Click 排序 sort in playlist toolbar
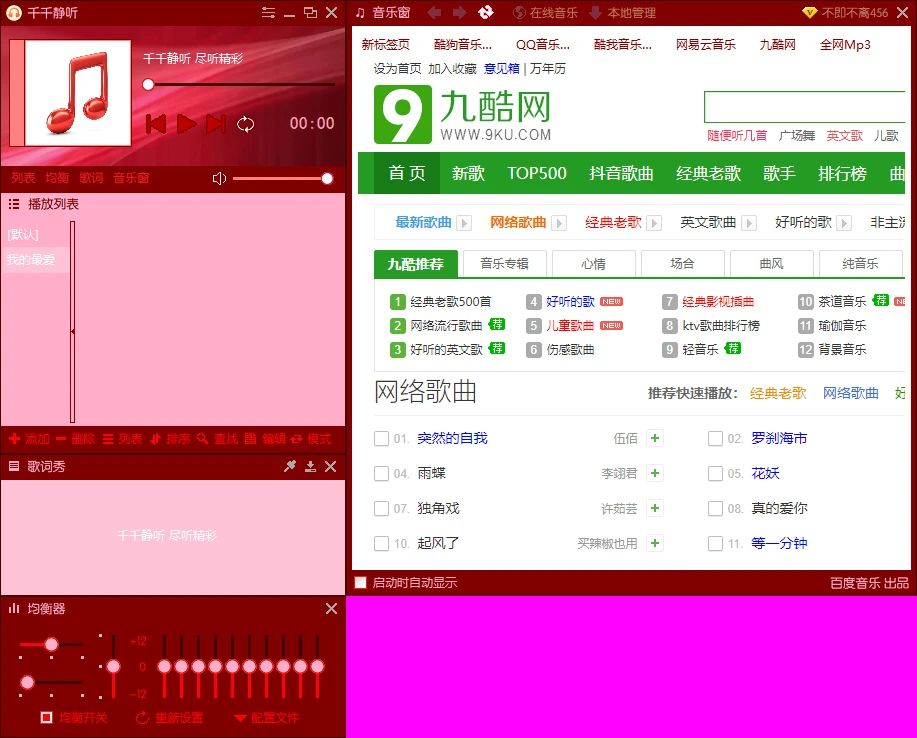917x738 pixels. coord(170,439)
